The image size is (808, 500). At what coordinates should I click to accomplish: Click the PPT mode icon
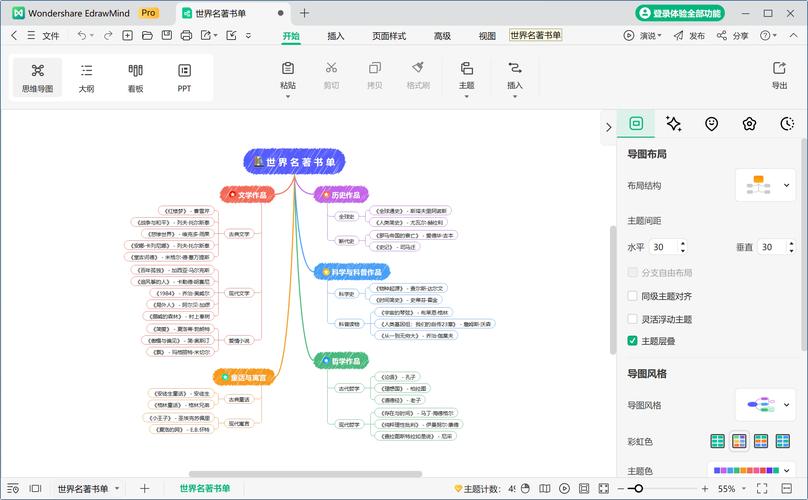185,77
